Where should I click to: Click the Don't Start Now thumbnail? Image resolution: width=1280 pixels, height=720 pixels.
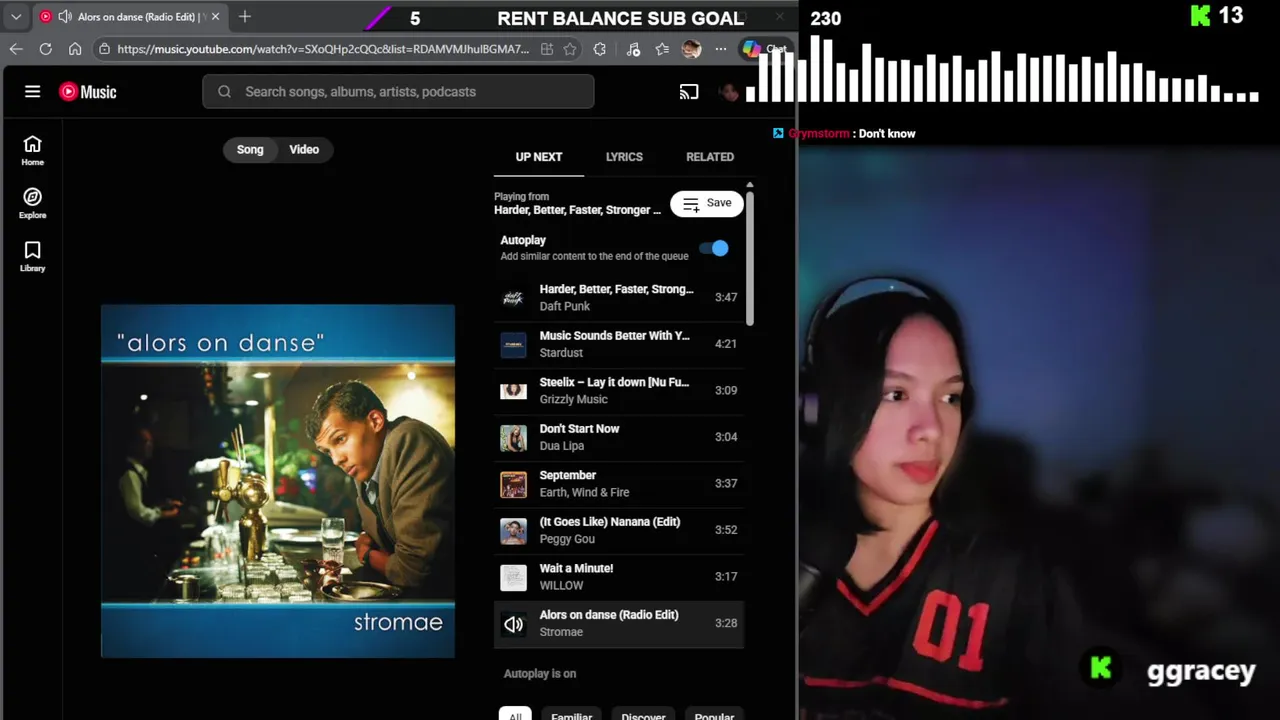click(x=513, y=438)
